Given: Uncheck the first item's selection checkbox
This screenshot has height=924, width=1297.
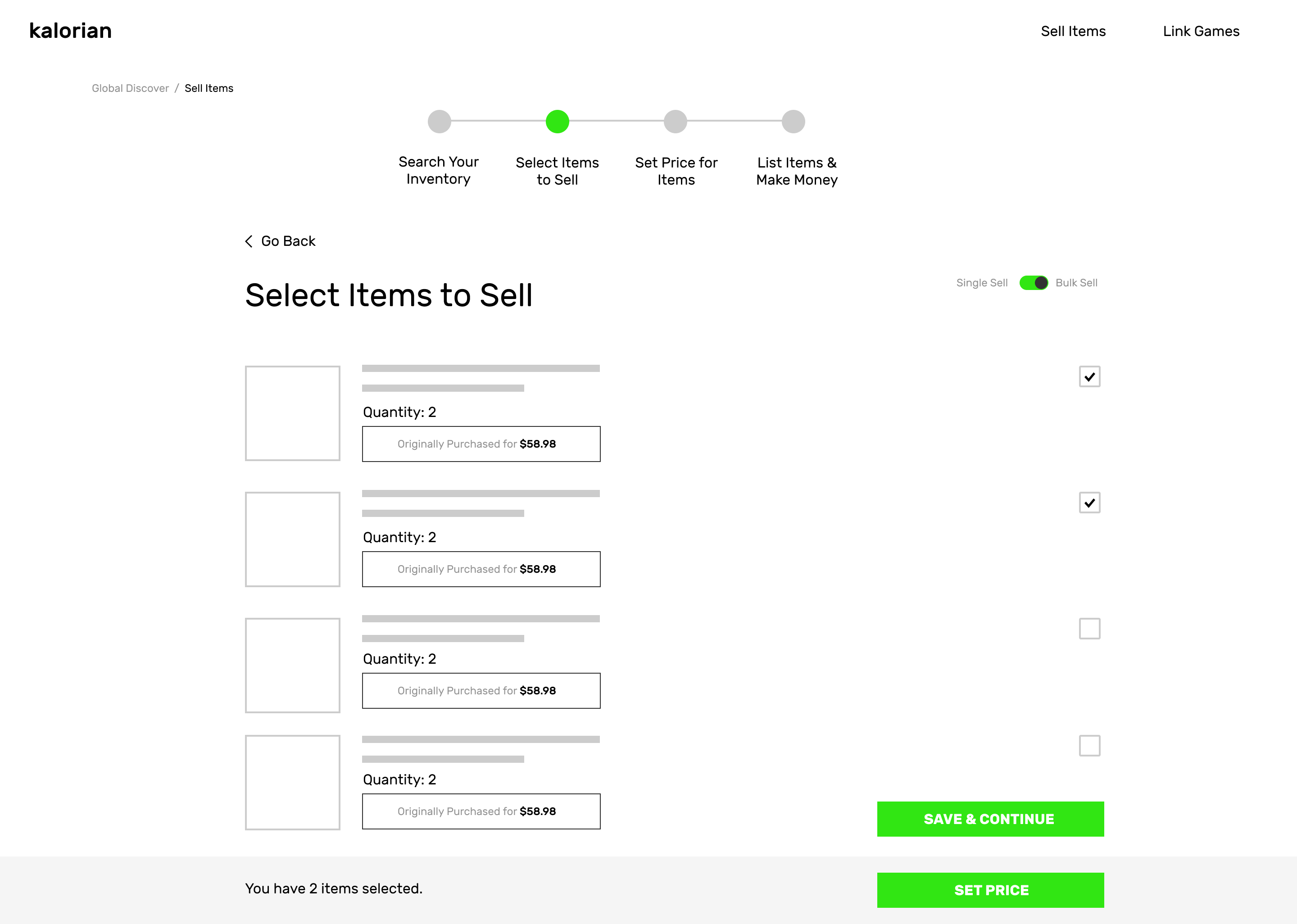Looking at the screenshot, I should point(1089,376).
